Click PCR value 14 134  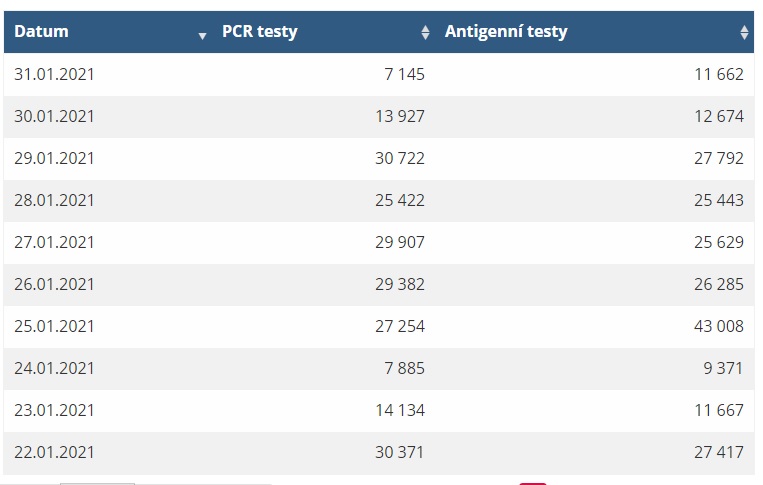[x=400, y=410]
